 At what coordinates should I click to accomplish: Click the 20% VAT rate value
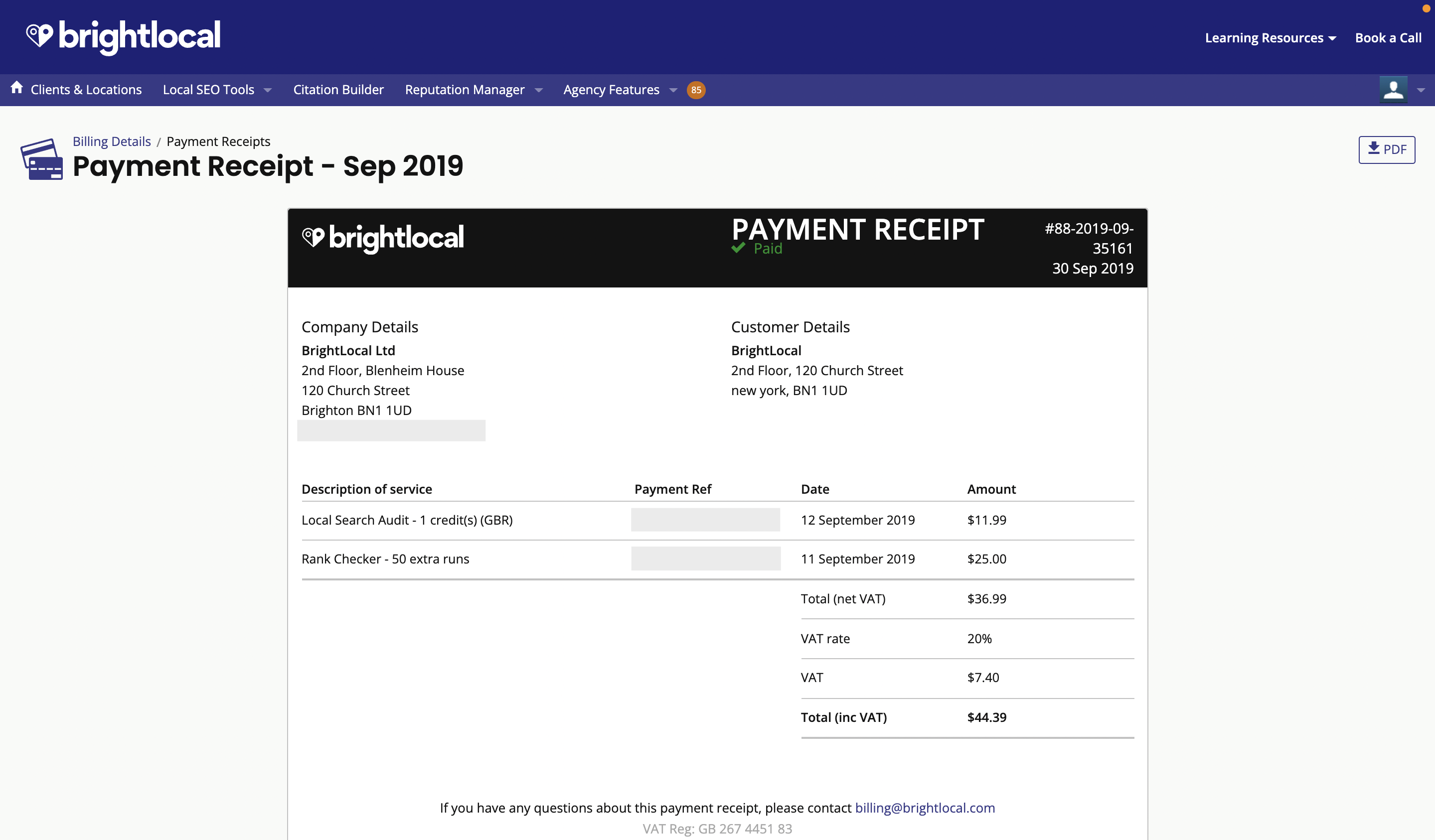[979, 639]
